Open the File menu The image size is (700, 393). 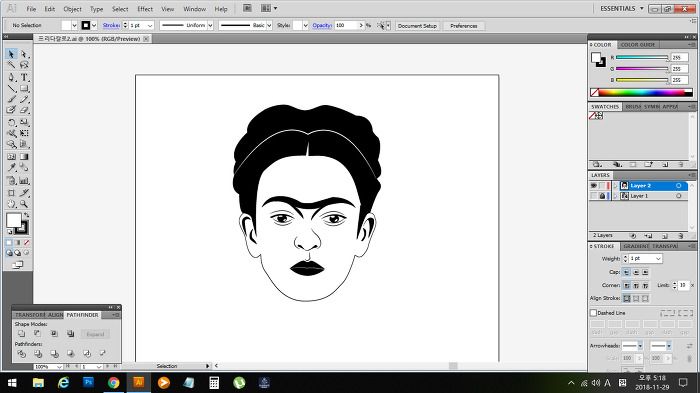pyautogui.click(x=31, y=9)
